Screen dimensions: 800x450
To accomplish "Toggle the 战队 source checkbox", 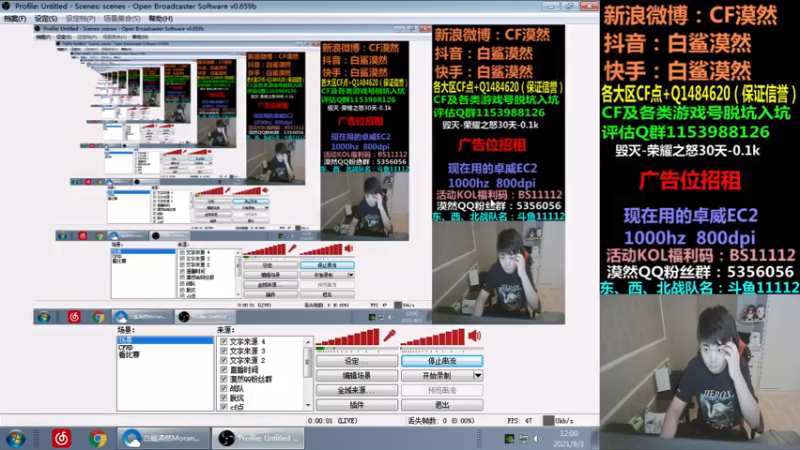I will click(223, 388).
